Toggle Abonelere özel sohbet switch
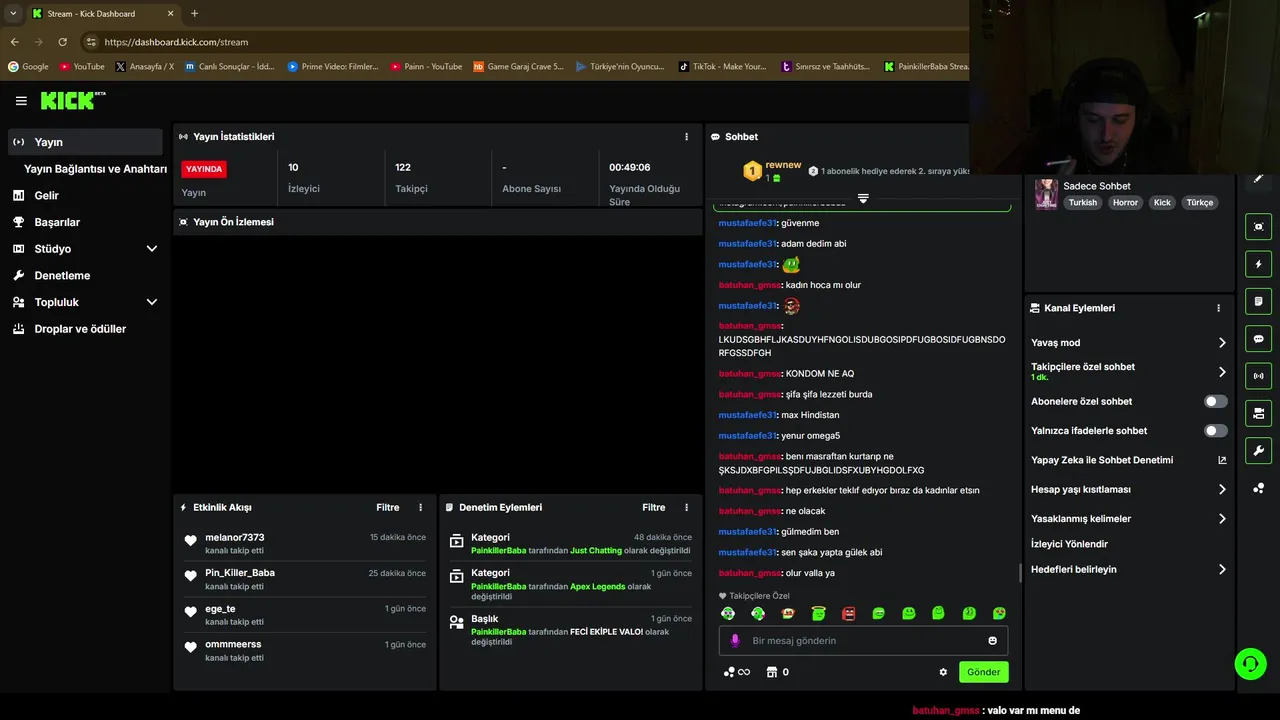 (x=1216, y=401)
